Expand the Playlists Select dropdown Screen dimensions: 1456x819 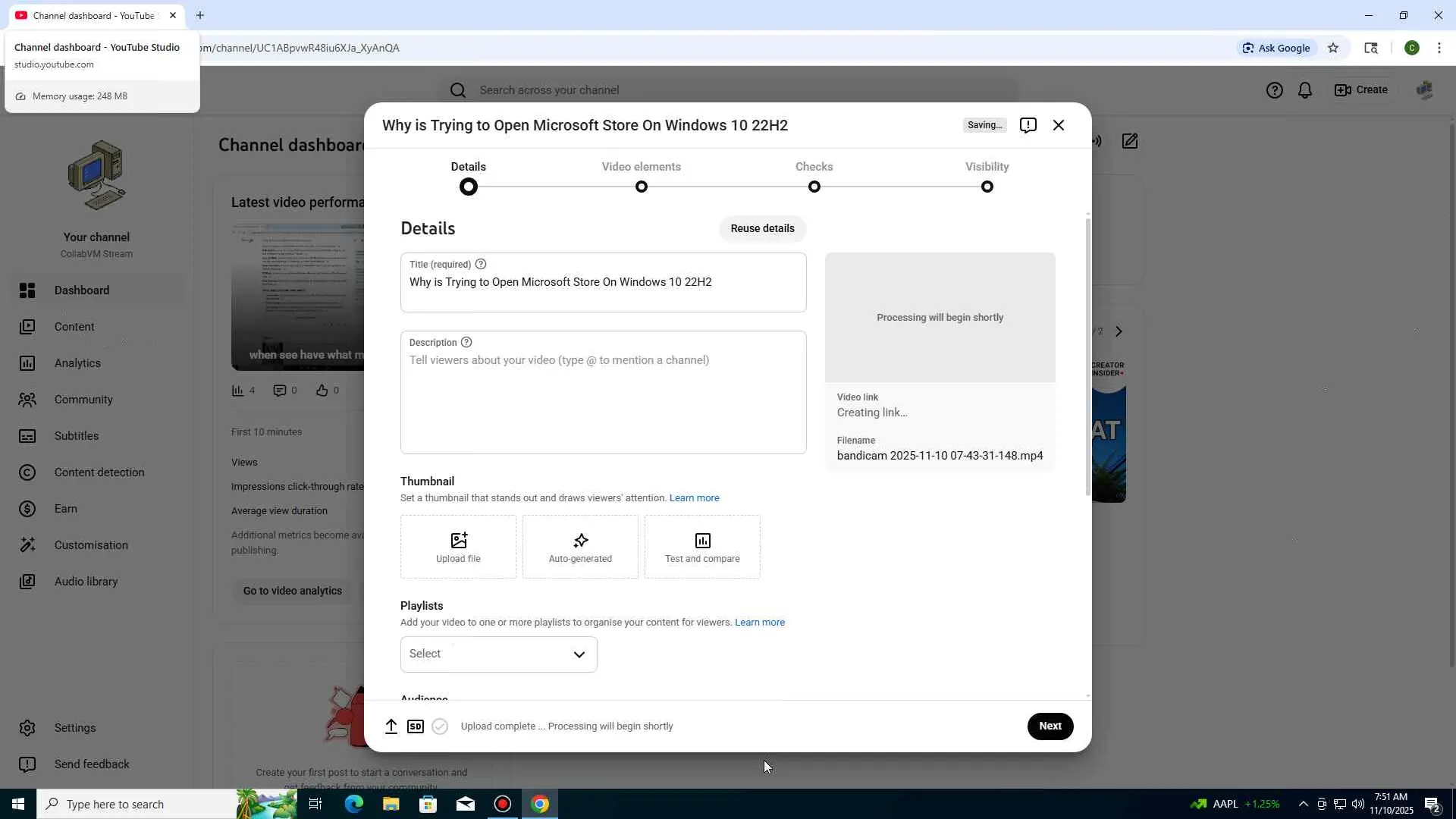tap(498, 654)
